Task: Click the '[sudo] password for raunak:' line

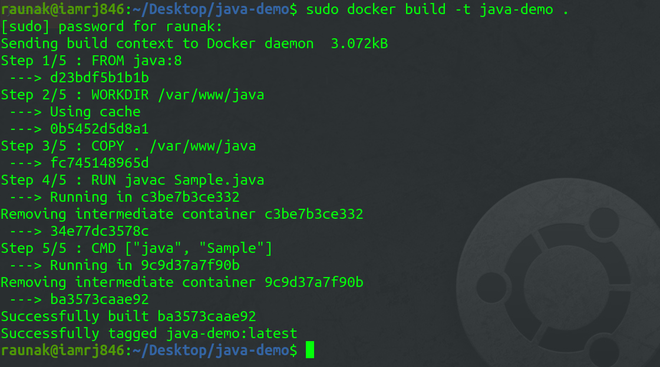Action: tap(112, 27)
